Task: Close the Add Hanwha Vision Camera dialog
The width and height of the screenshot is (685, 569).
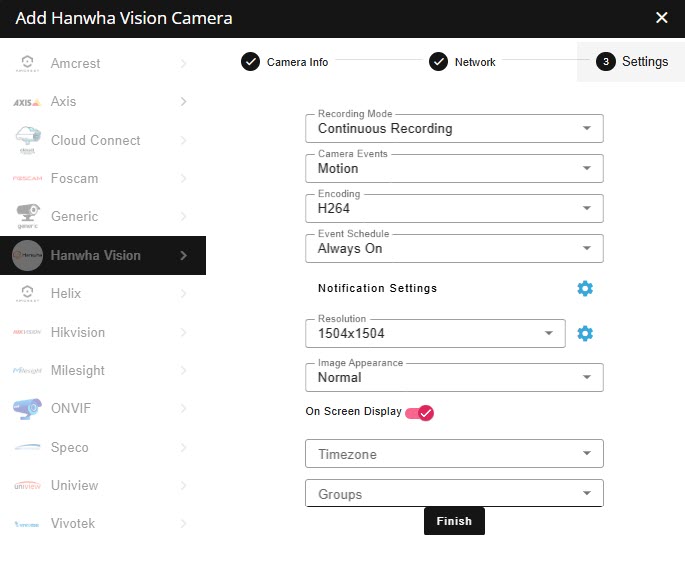Action: tap(661, 18)
